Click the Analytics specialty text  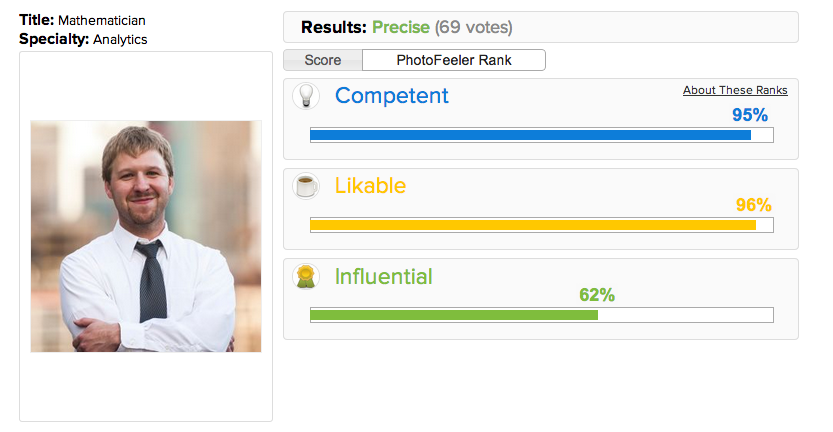120,39
